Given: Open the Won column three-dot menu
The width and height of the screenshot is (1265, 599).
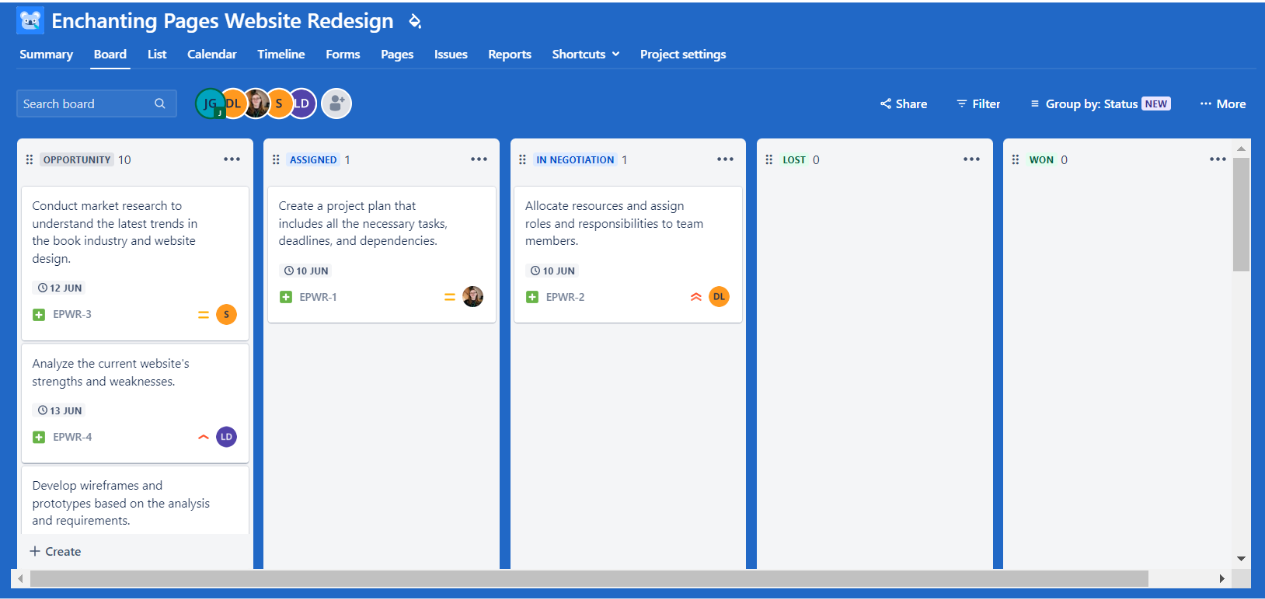Looking at the screenshot, I should tap(1218, 159).
